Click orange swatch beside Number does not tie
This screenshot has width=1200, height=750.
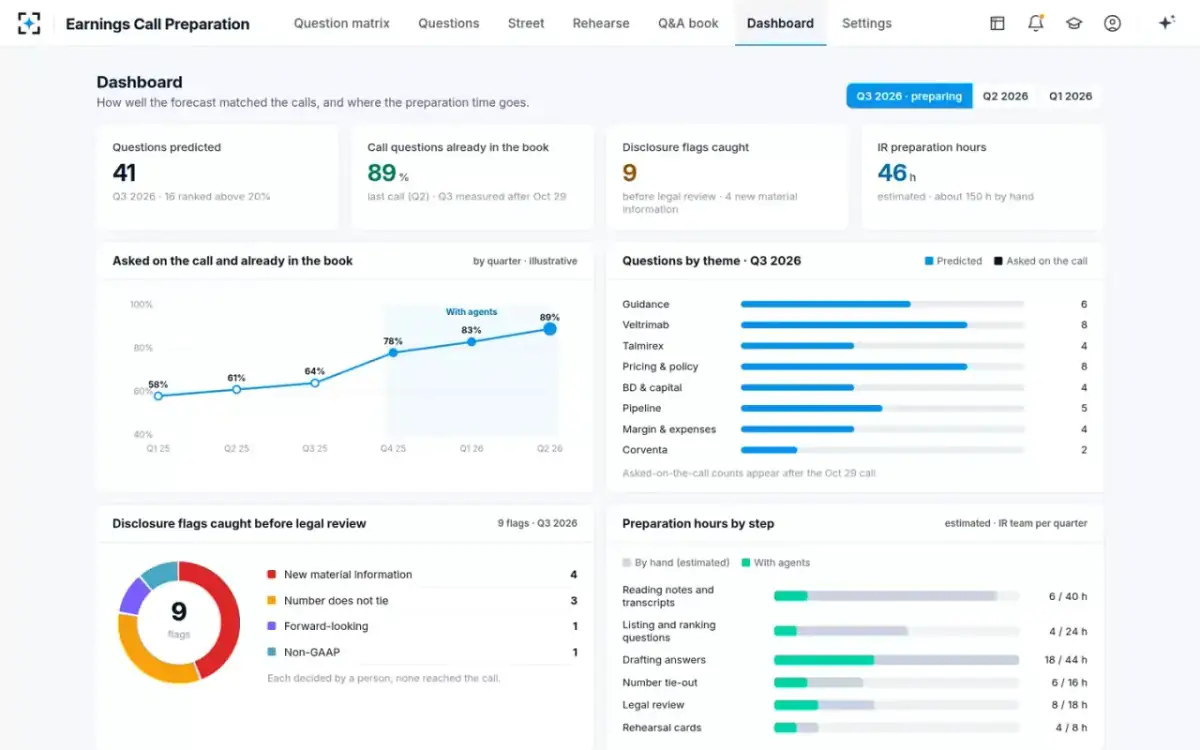pos(271,601)
